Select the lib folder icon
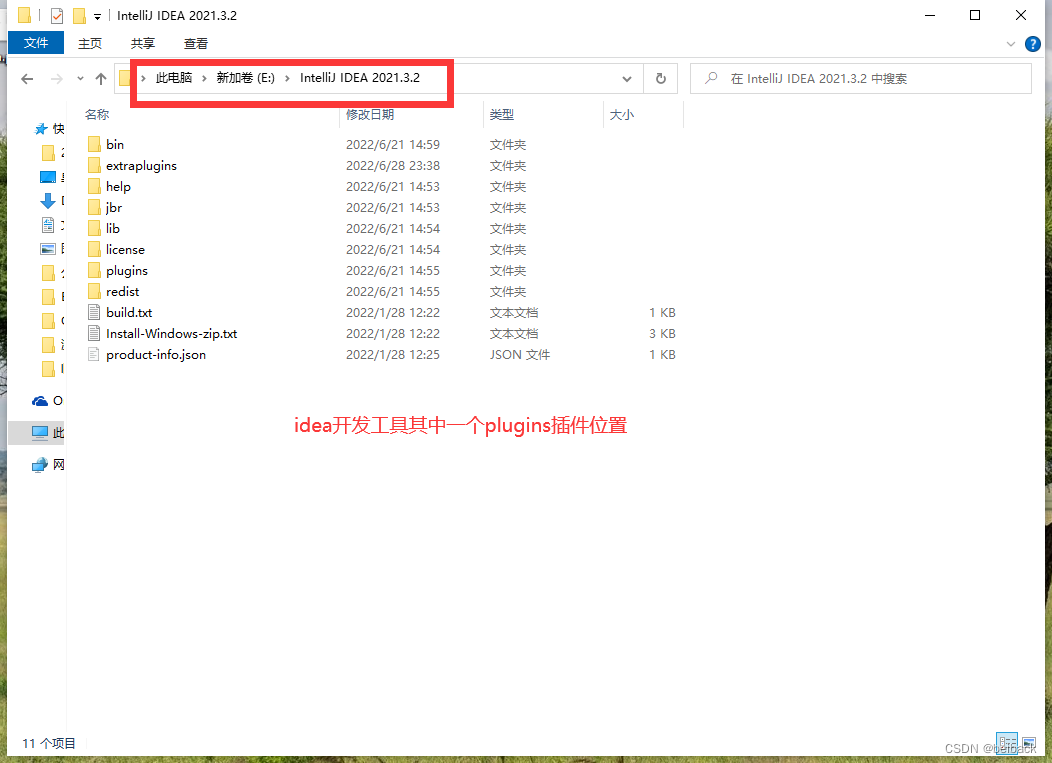Image resolution: width=1052 pixels, height=763 pixels. point(94,228)
